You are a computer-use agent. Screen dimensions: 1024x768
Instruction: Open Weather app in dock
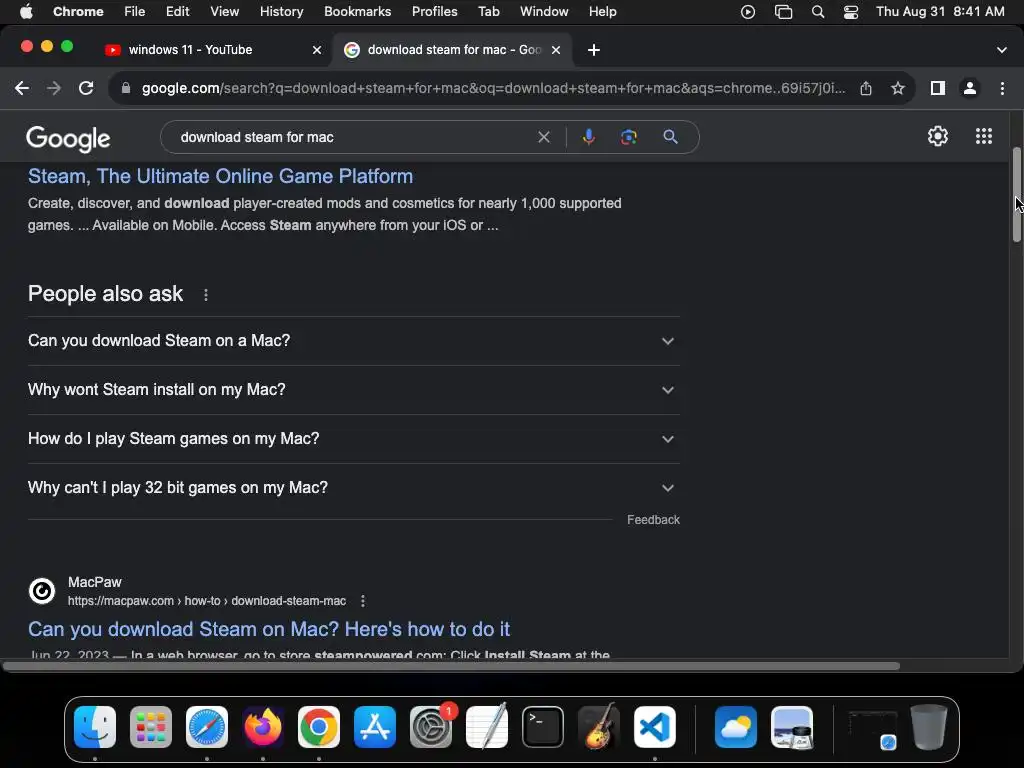[736, 727]
